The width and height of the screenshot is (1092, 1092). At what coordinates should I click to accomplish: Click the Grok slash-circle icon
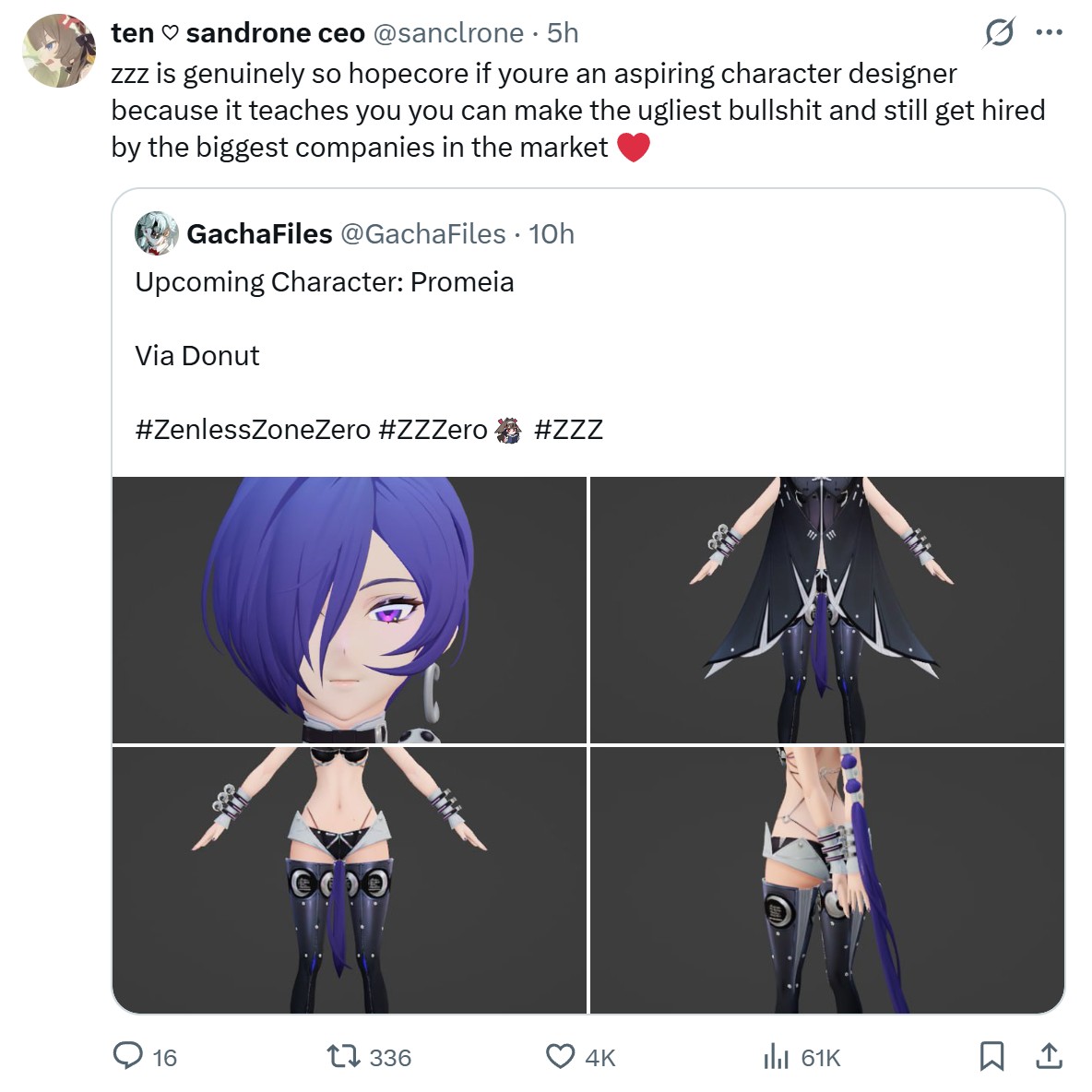click(x=1000, y=32)
